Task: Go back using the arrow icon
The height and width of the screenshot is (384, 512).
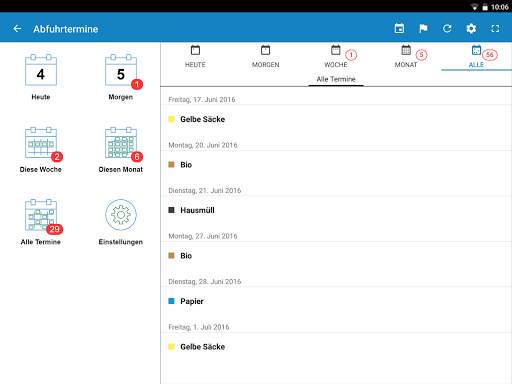Action: coord(17,29)
